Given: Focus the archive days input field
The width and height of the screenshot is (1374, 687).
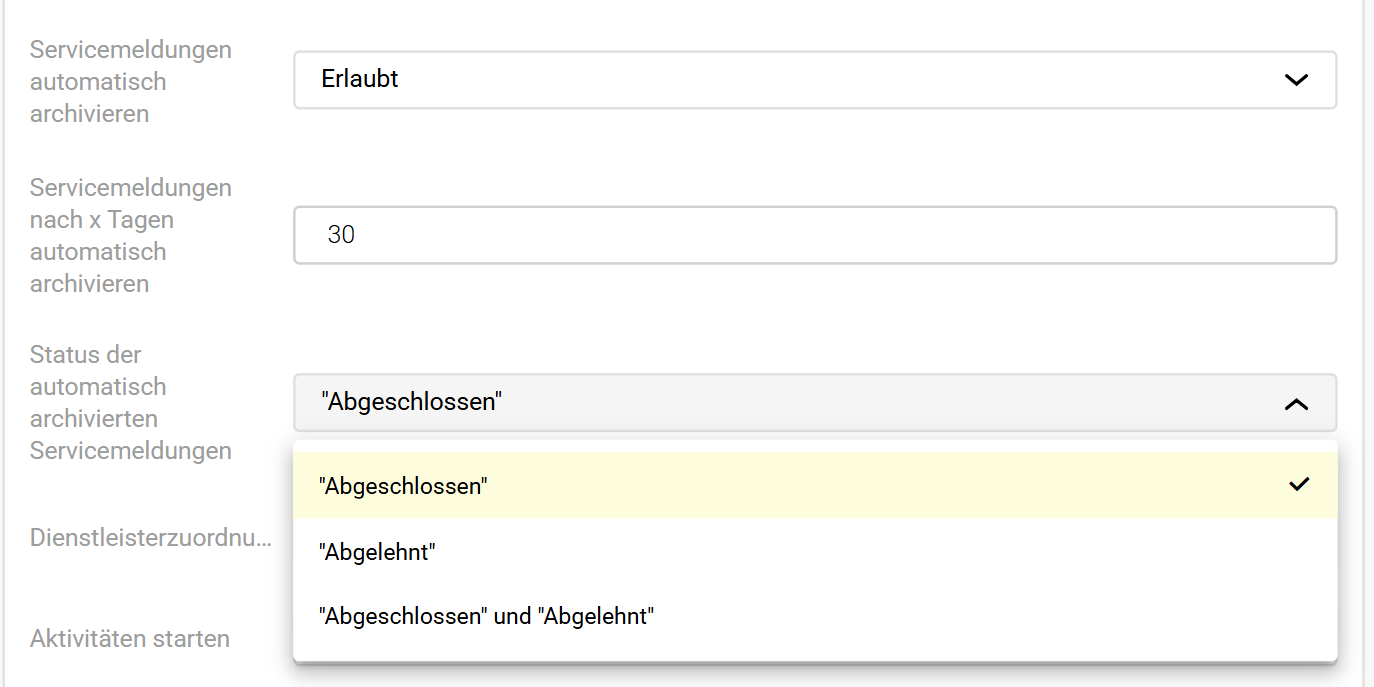Looking at the screenshot, I should pos(814,235).
